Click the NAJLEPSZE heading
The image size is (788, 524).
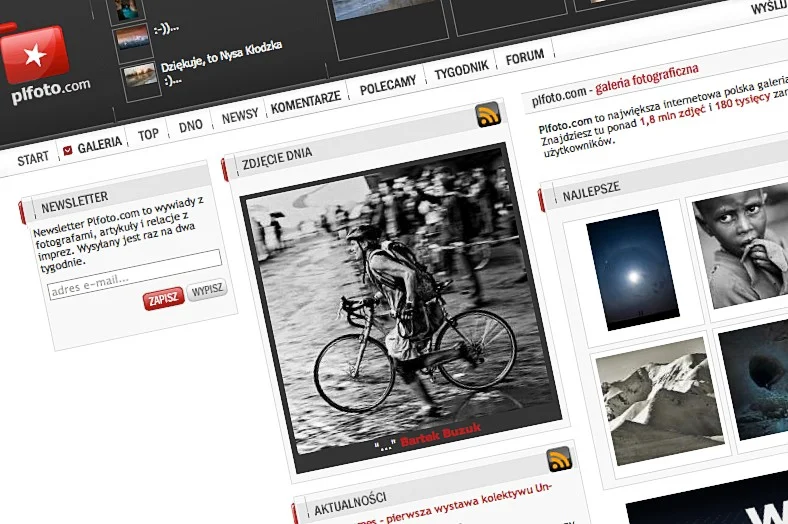[591, 192]
